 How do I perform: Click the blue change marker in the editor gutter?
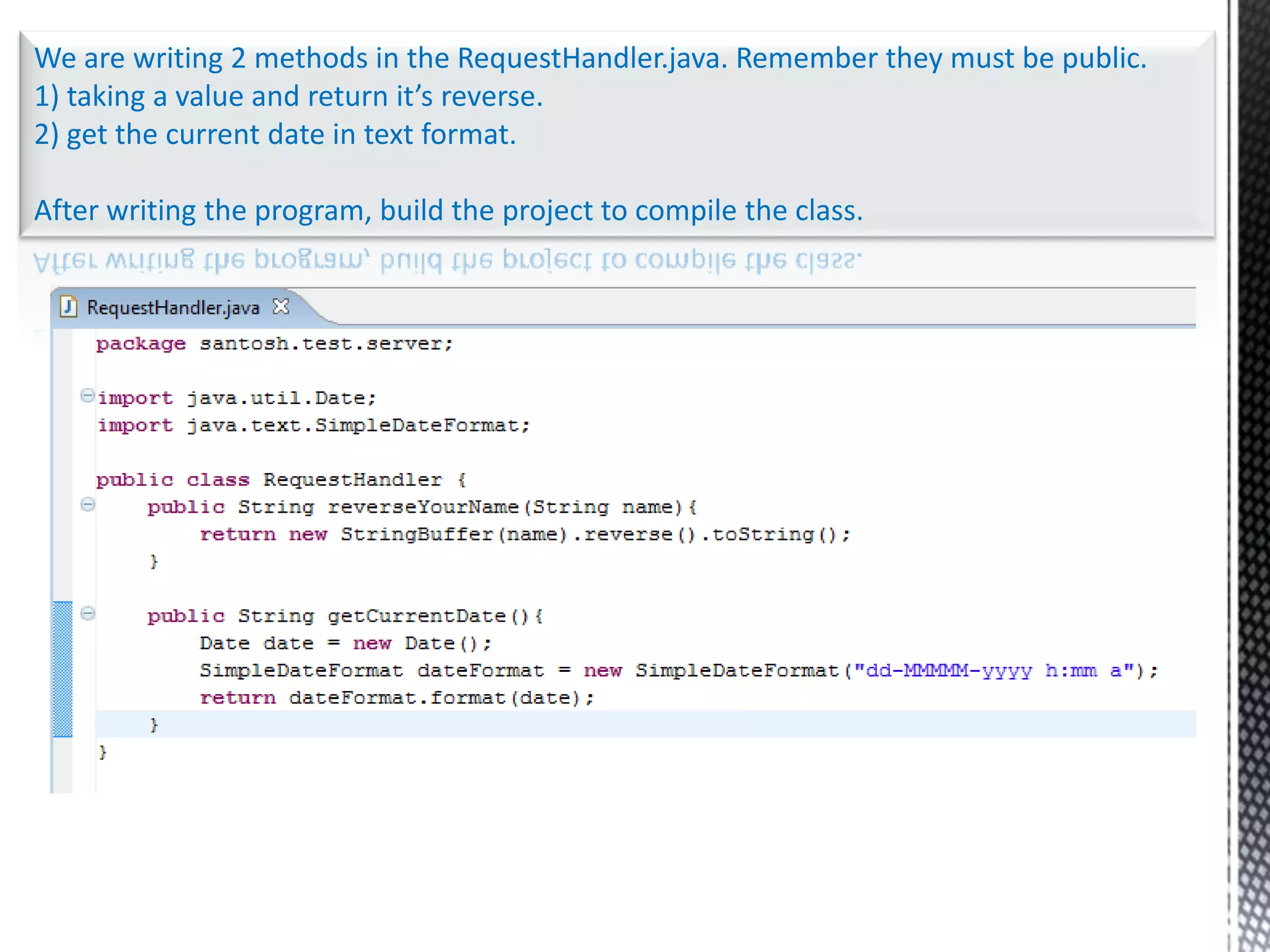point(63,669)
